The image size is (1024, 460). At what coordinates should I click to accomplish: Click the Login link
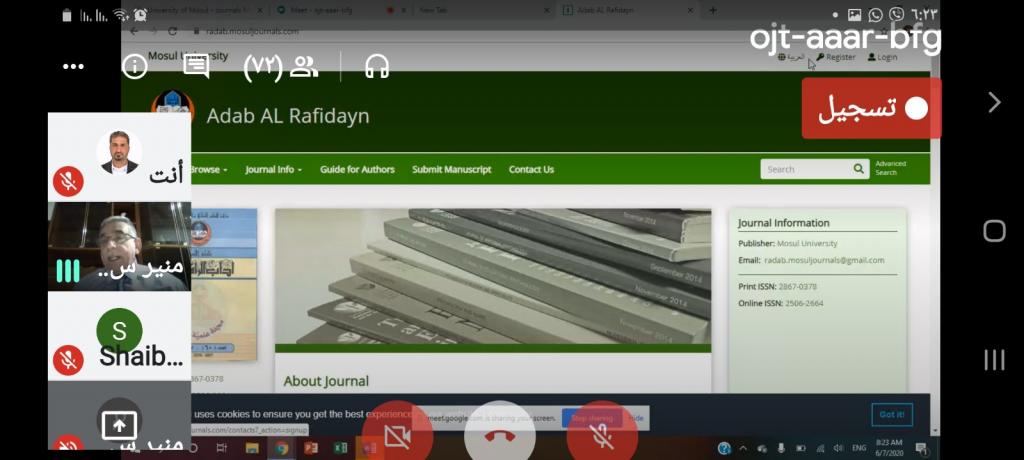(883, 57)
